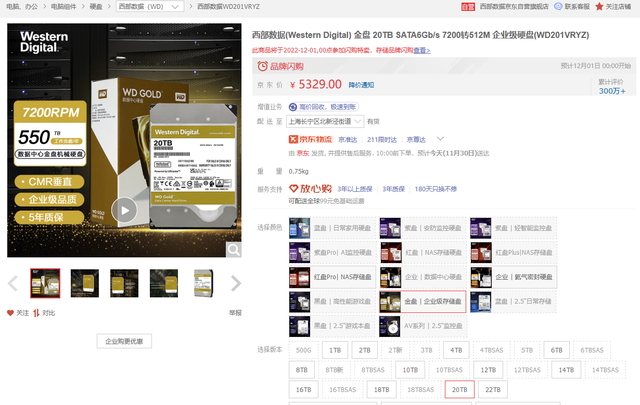
Task: Click the 降价通知 link next to the price
Action: [x=361, y=85]
